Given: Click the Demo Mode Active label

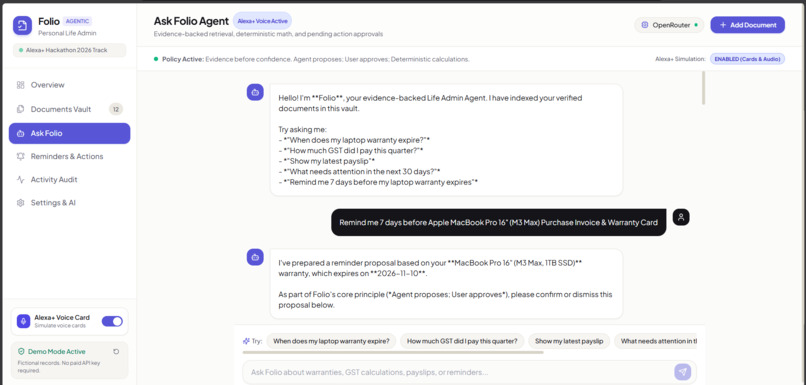Looking at the screenshot, I should 57,352.
